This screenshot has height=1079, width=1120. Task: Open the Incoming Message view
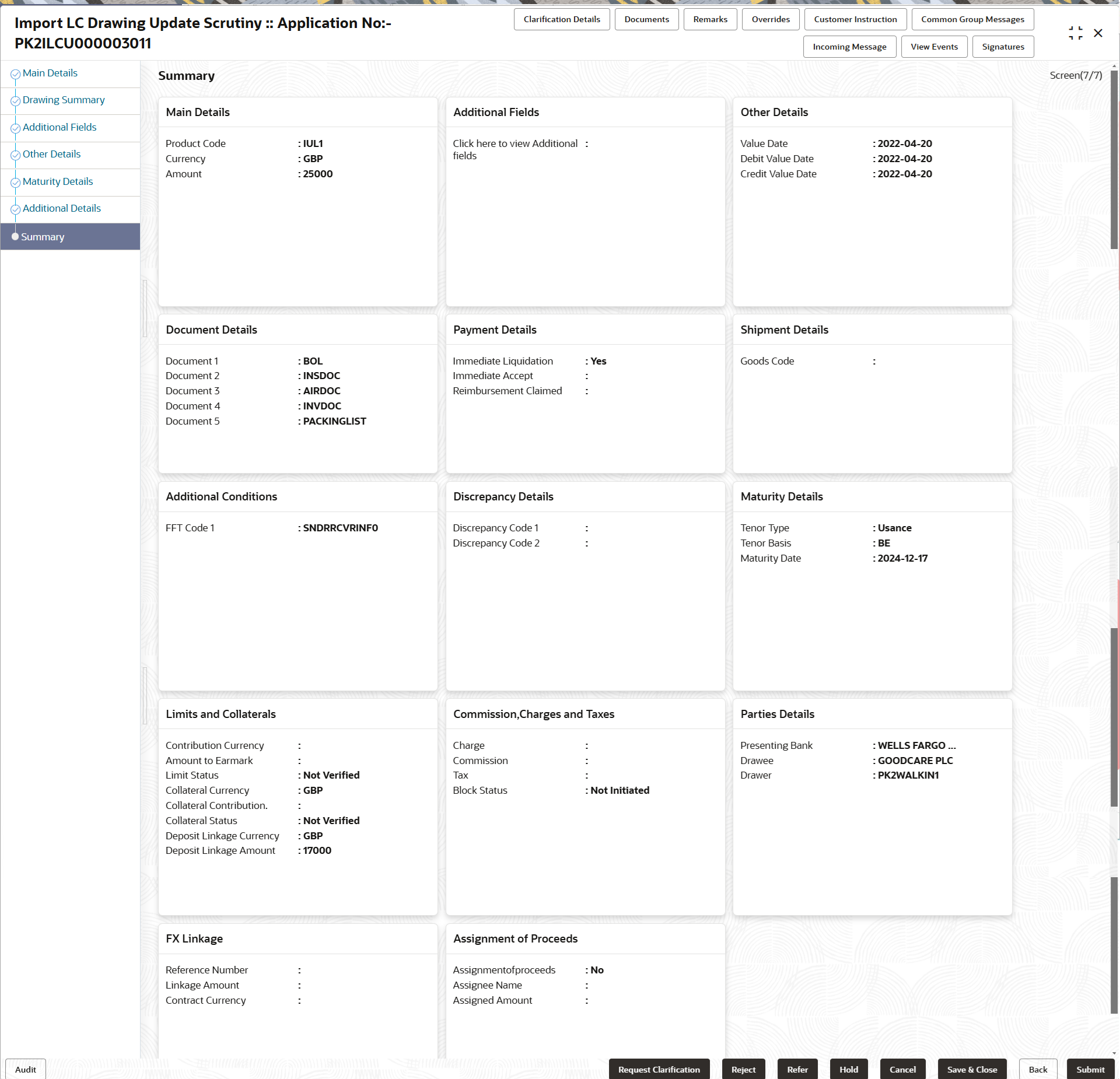(x=849, y=47)
